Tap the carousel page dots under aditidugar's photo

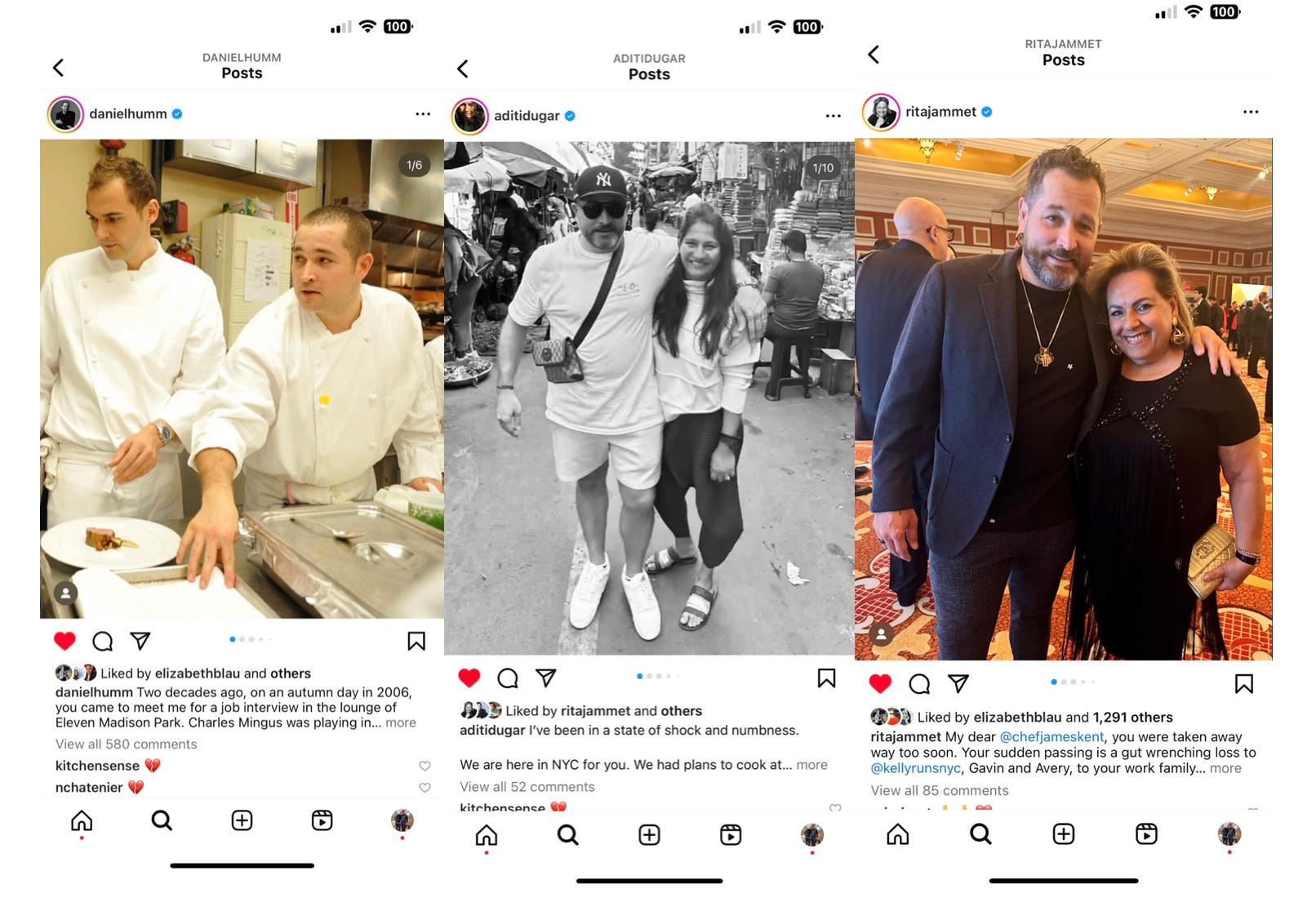click(x=657, y=676)
